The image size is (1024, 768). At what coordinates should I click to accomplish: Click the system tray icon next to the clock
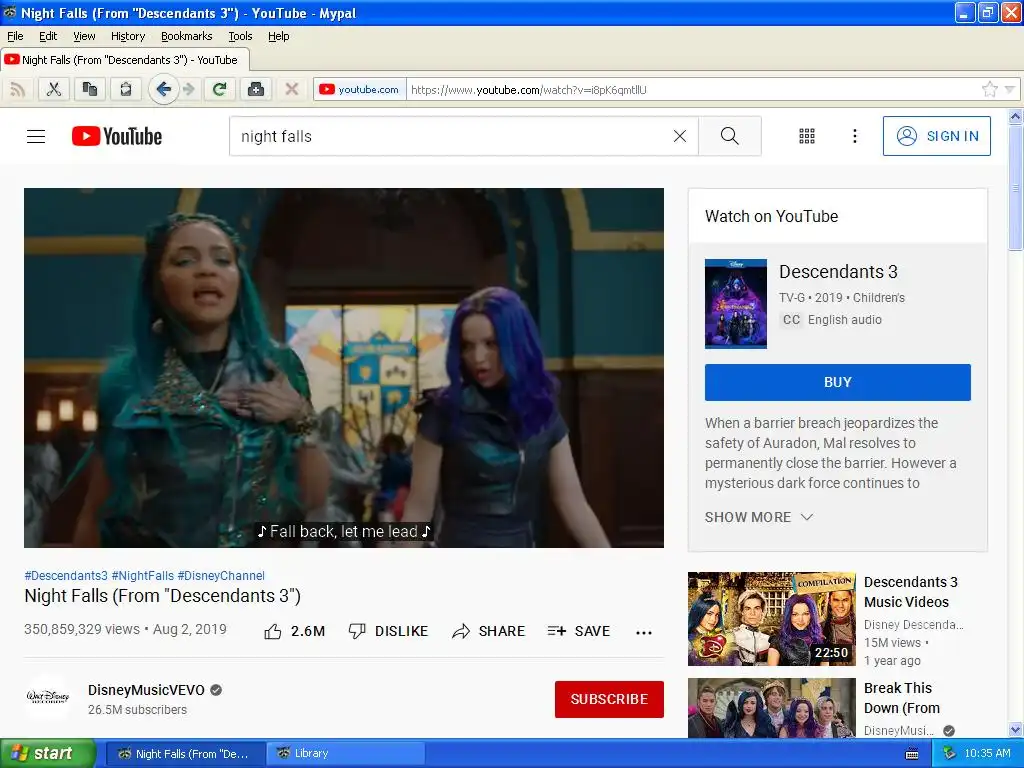(949, 753)
